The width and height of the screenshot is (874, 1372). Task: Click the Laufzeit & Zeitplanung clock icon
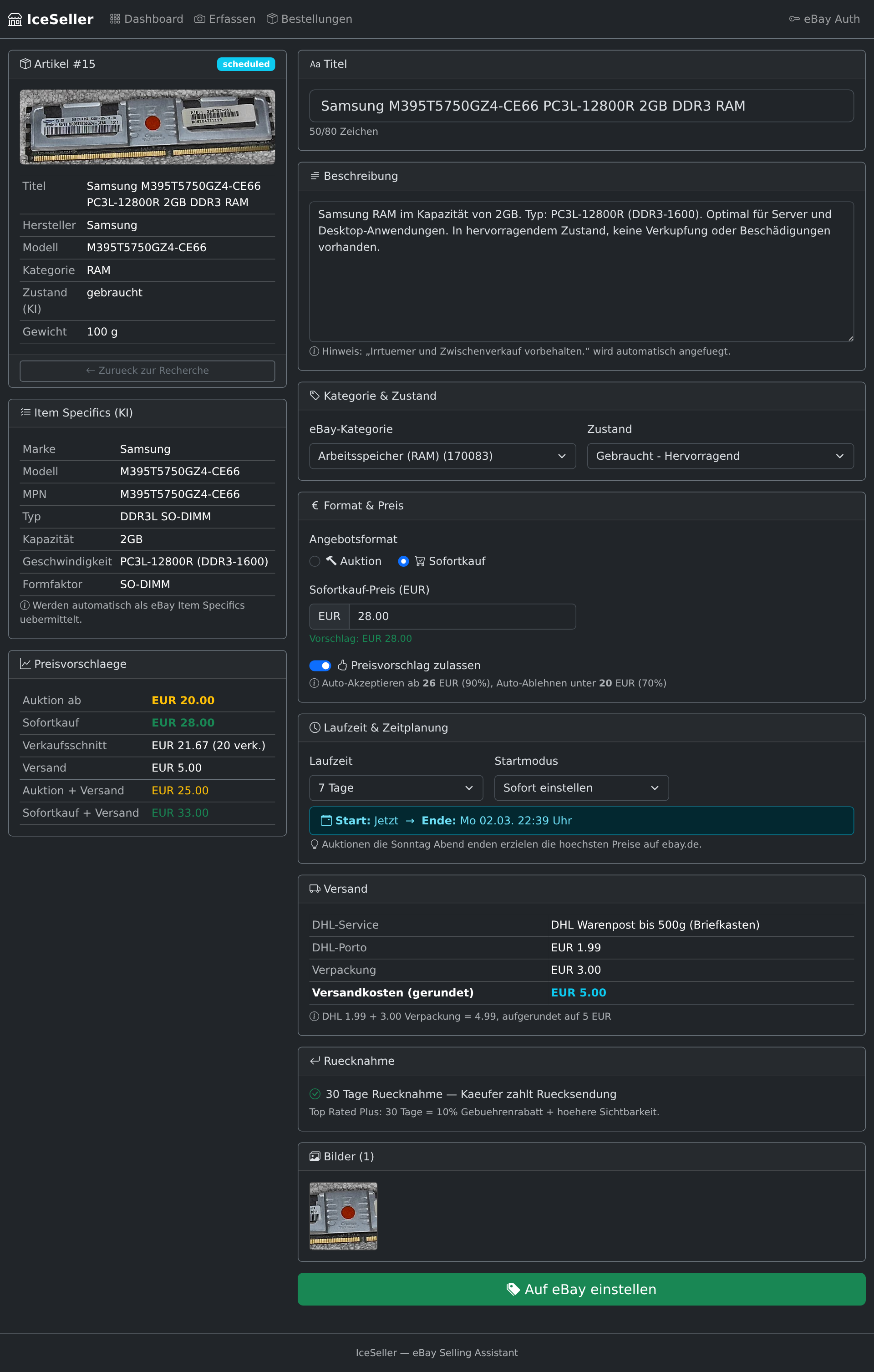tap(315, 727)
